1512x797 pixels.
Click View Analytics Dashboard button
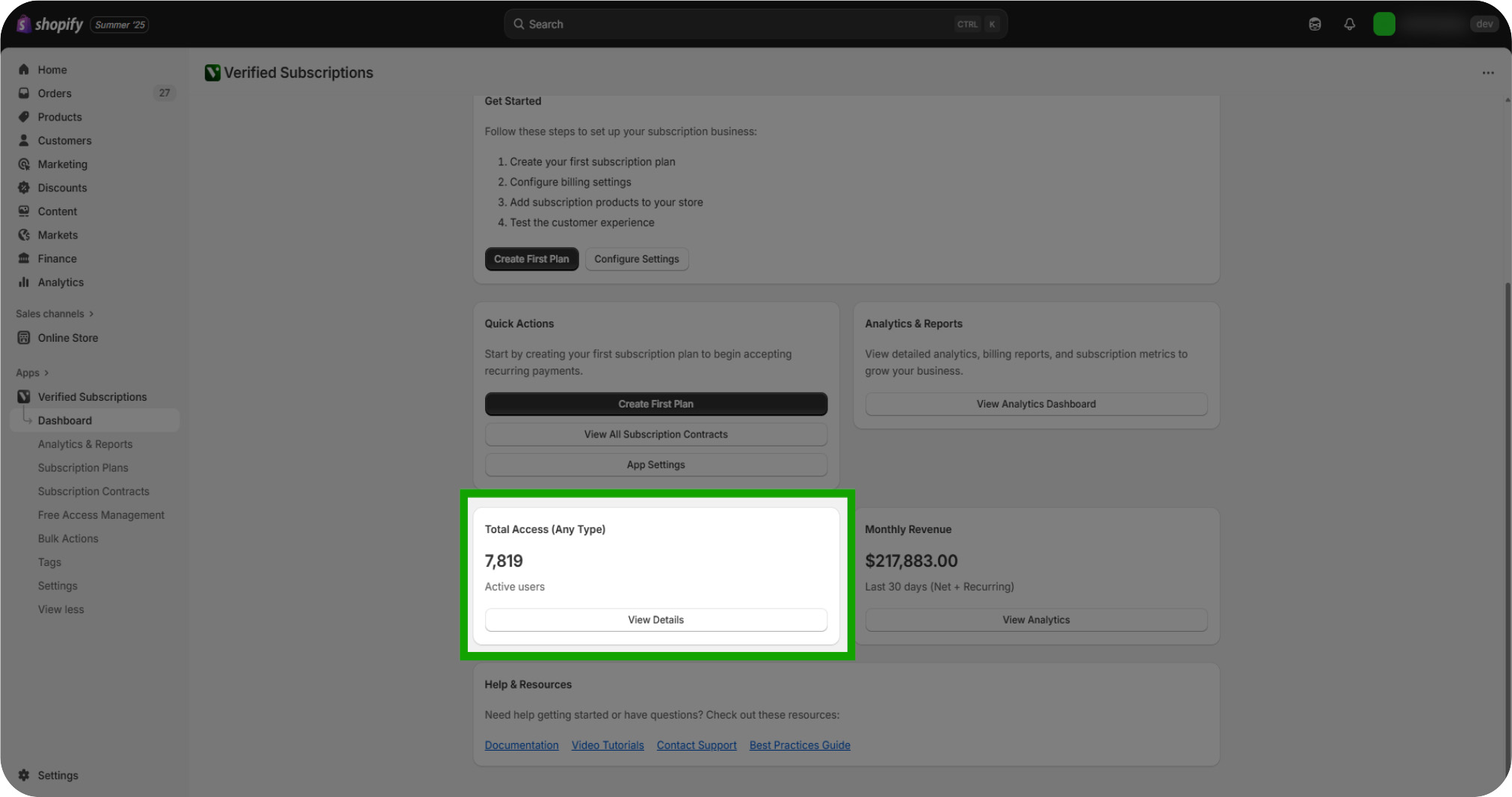1036,404
